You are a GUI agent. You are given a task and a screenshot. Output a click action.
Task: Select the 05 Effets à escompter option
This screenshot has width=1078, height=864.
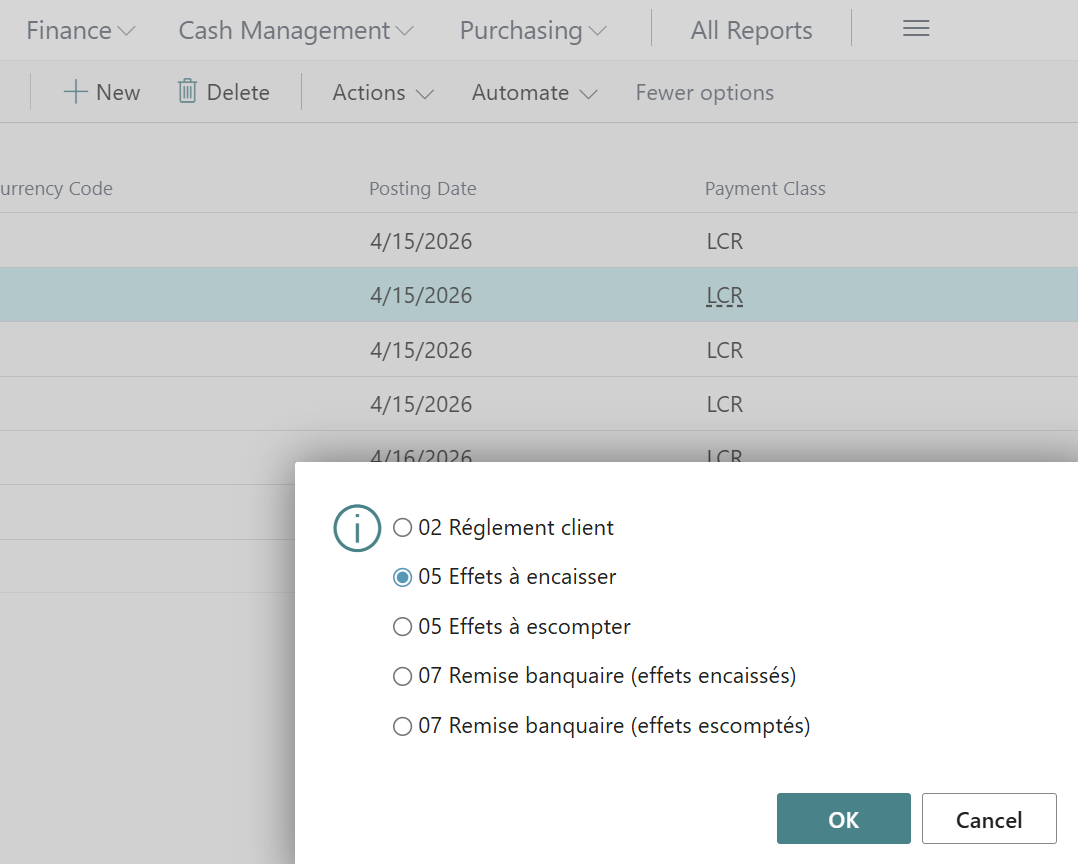[403, 627]
